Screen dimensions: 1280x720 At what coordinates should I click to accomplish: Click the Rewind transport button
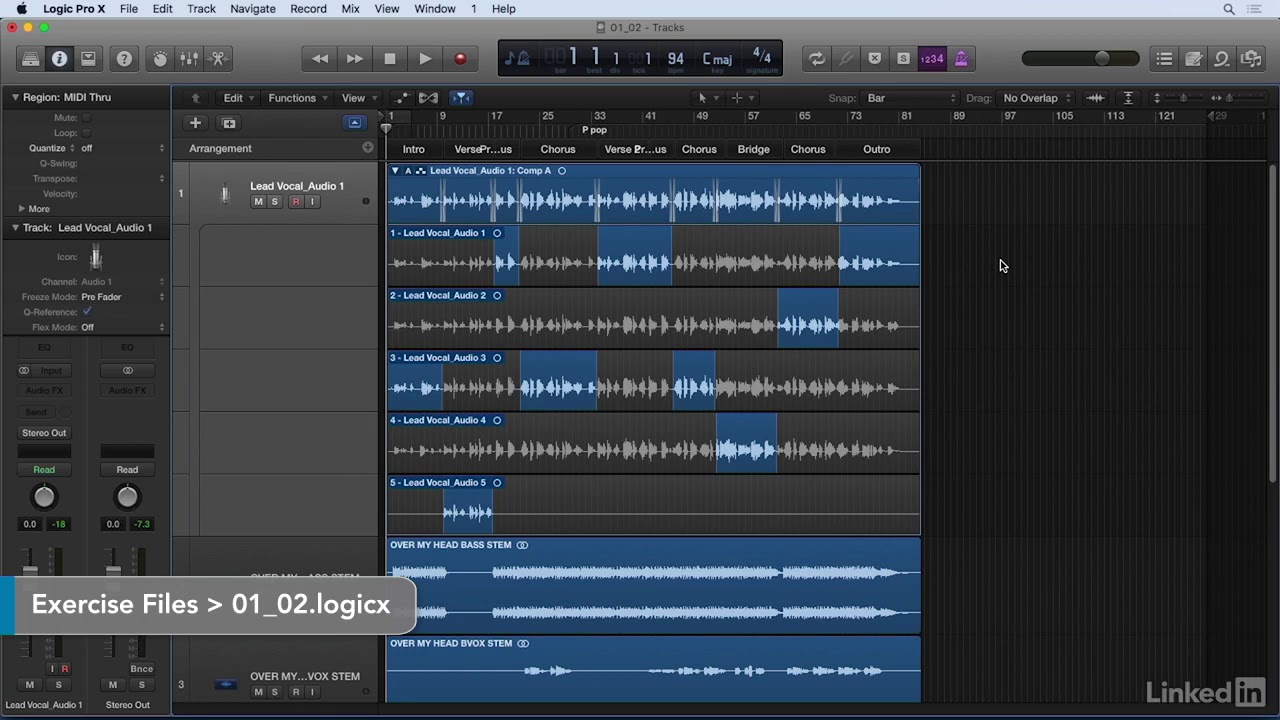click(320, 59)
